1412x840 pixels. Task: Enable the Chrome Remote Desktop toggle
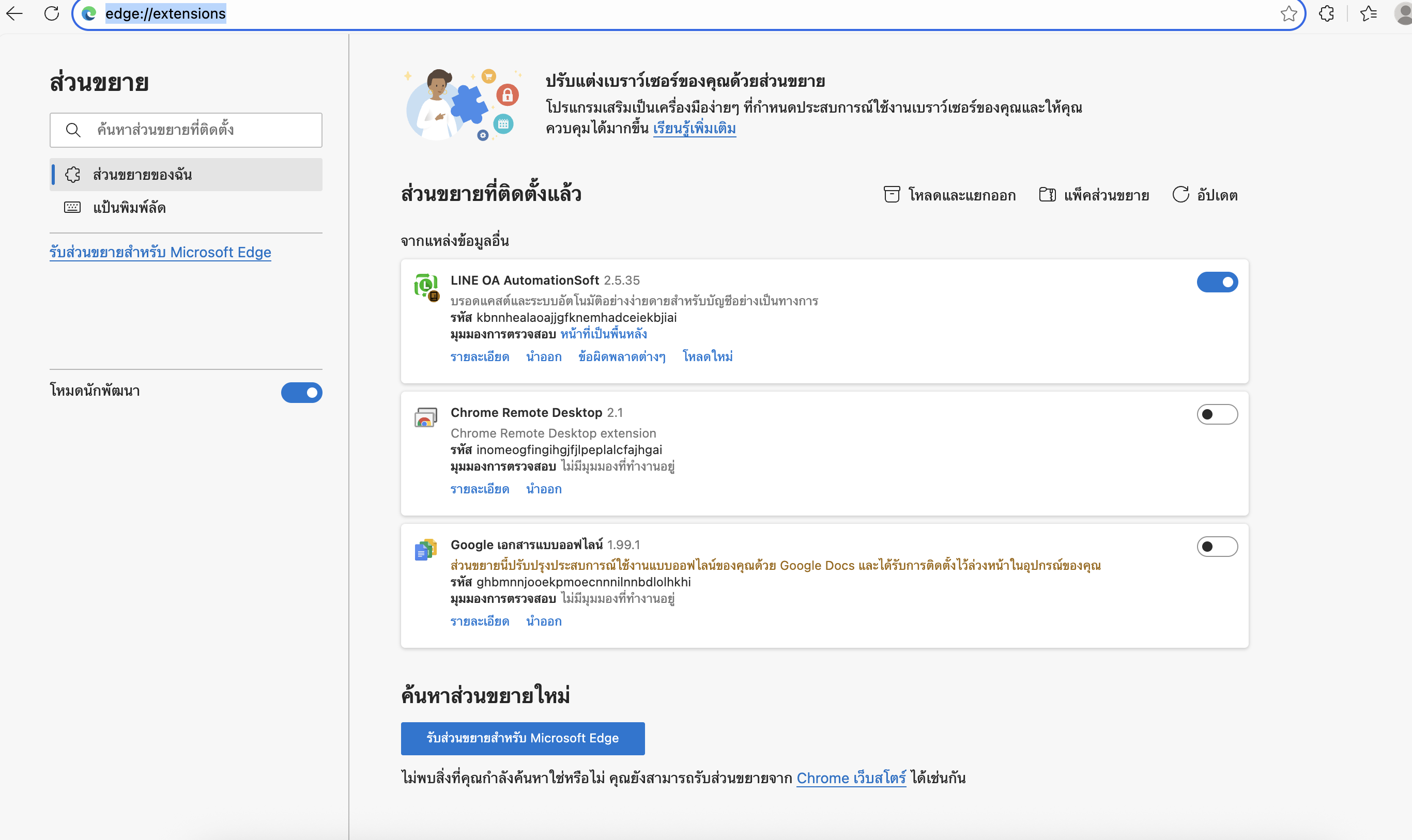pyautogui.click(x=1217, y=414)
